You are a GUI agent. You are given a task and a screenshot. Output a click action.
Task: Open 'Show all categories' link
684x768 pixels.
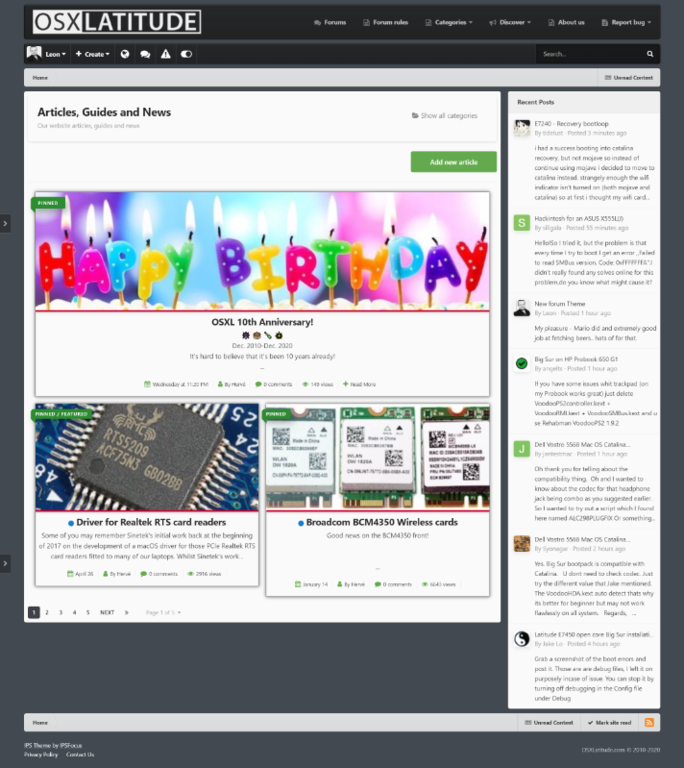point(445,116)
